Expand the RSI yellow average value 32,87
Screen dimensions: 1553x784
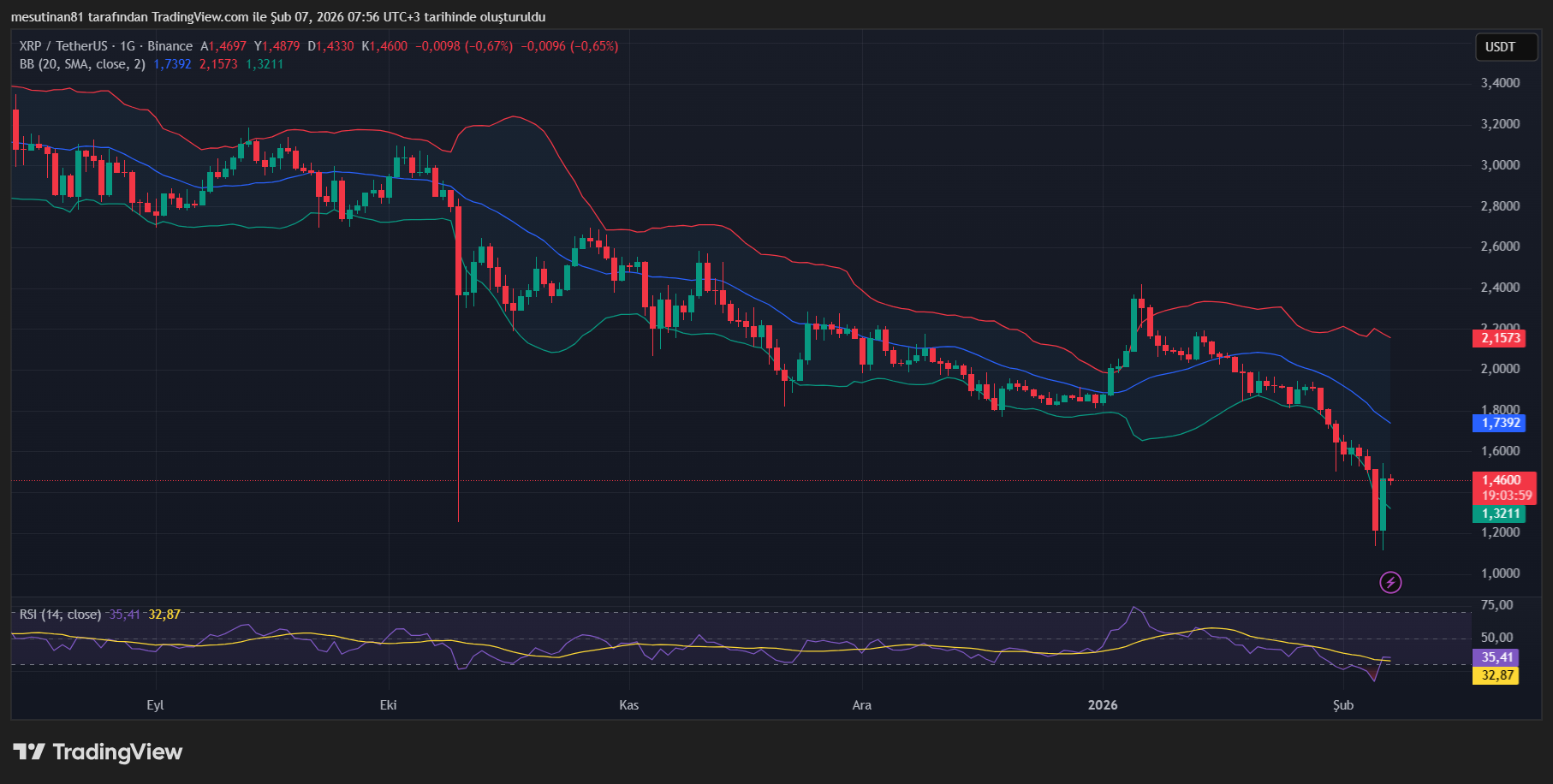click(1497, 676)
